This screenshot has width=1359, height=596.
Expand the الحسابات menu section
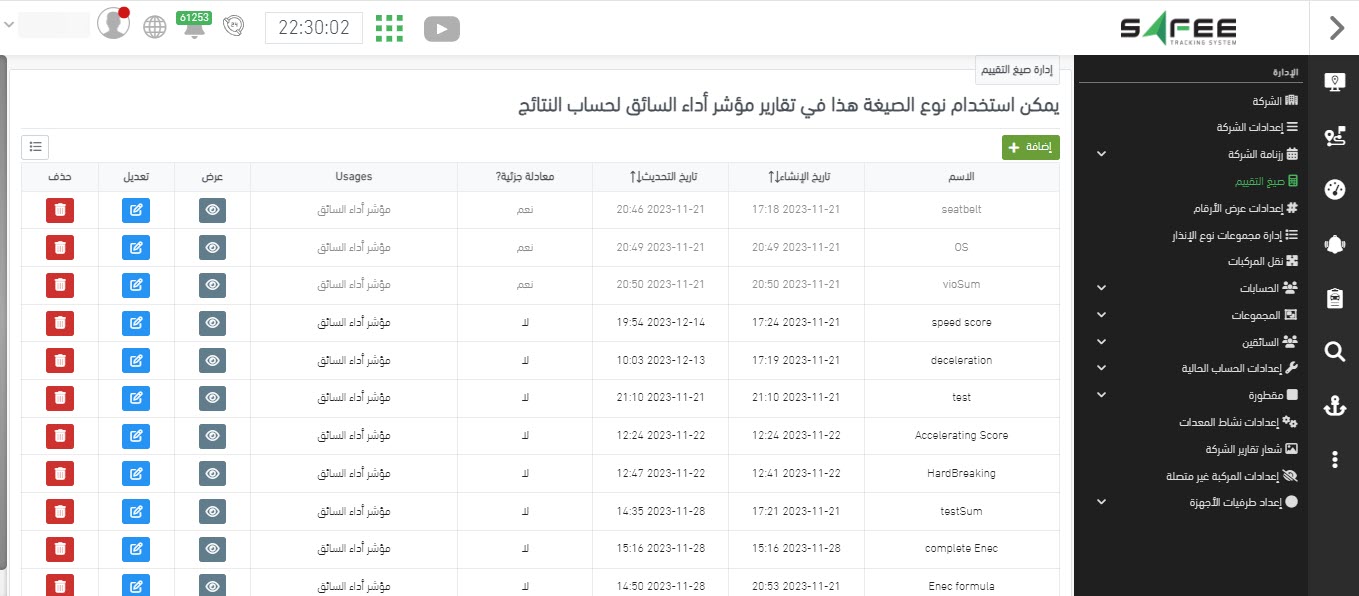[x=1101, y=288]
